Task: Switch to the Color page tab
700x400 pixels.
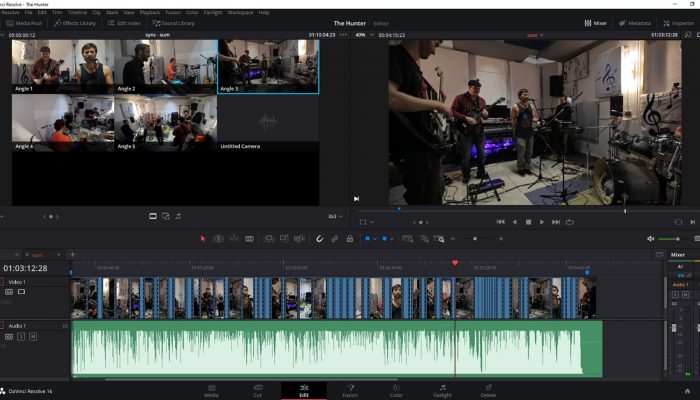Action: coord(396,391)
